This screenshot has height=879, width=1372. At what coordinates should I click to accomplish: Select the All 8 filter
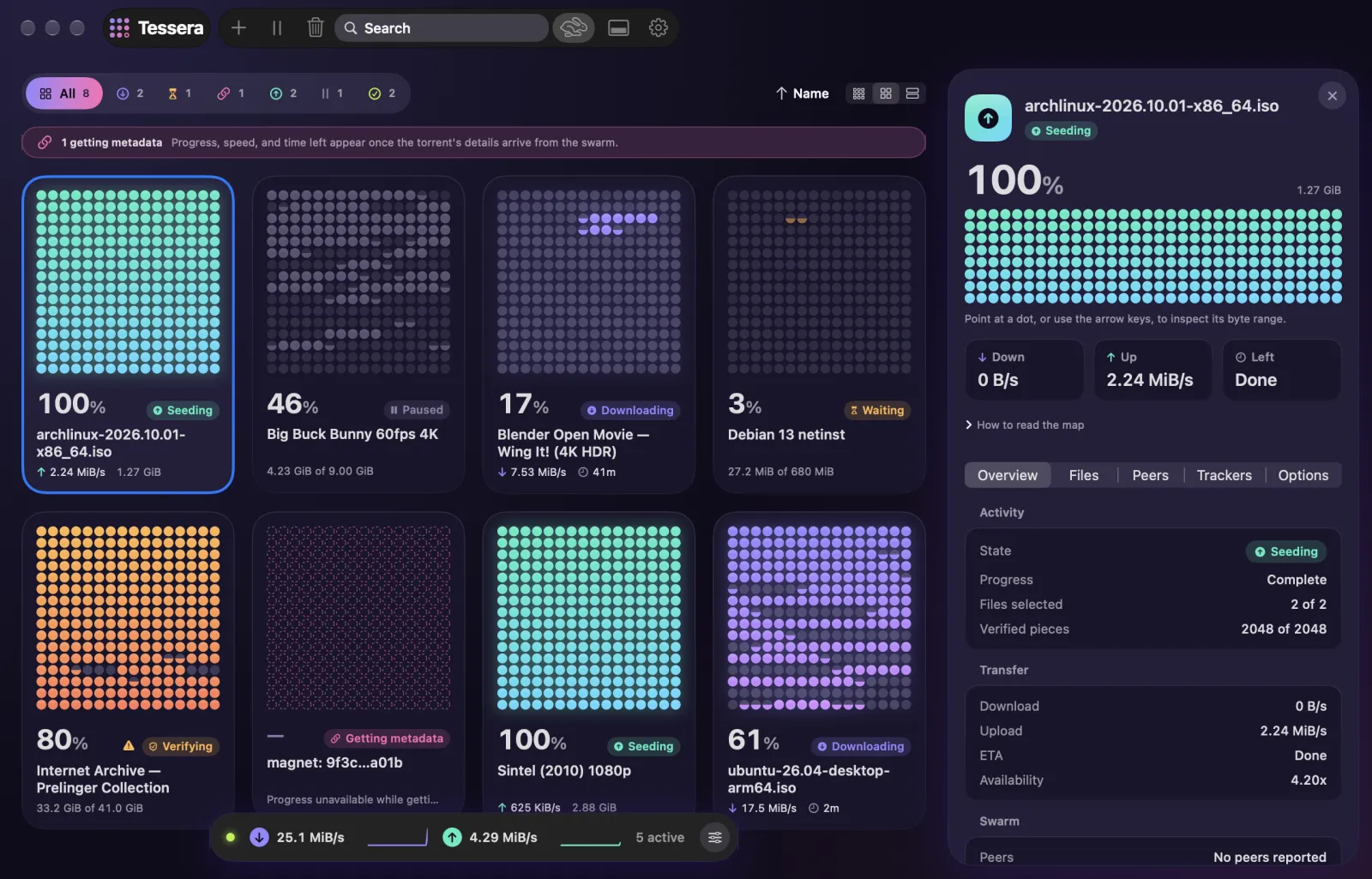(64, 93)
